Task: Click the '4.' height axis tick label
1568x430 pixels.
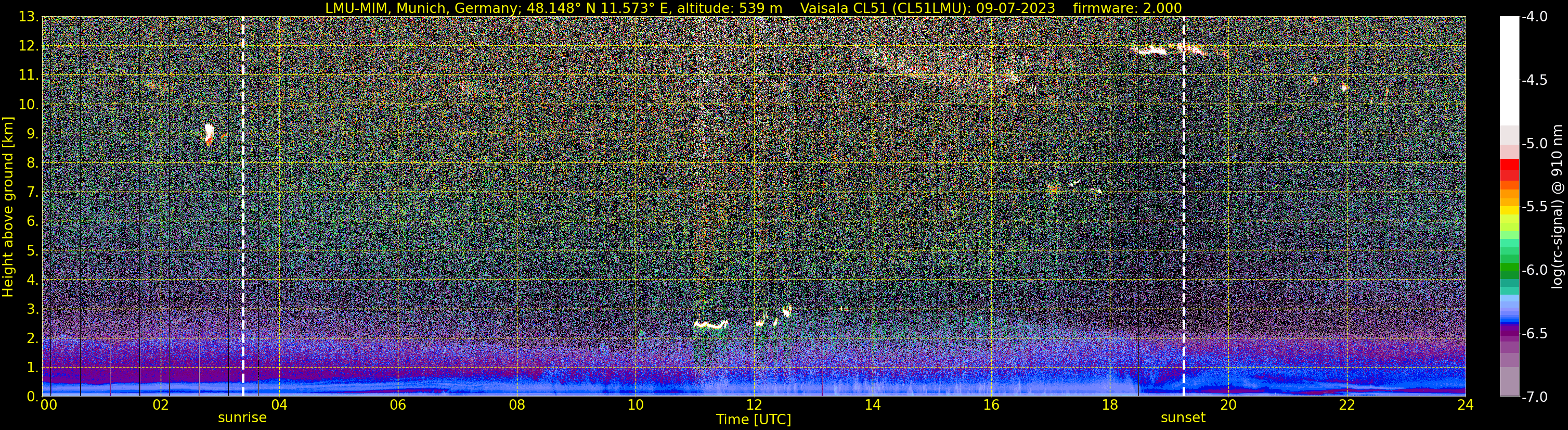Action: click(x=32, y=280)
